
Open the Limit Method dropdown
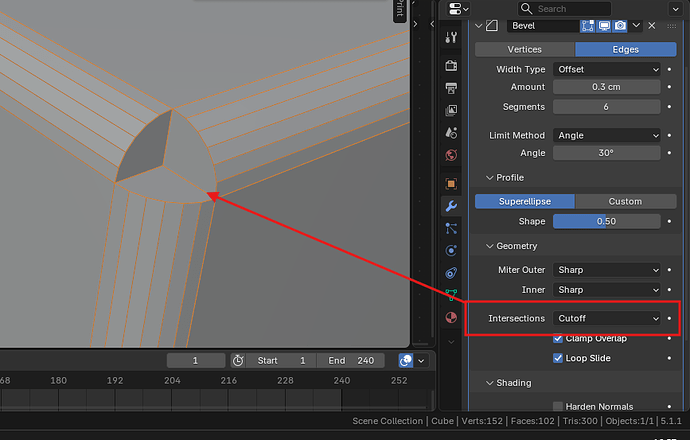coord(607,135)
